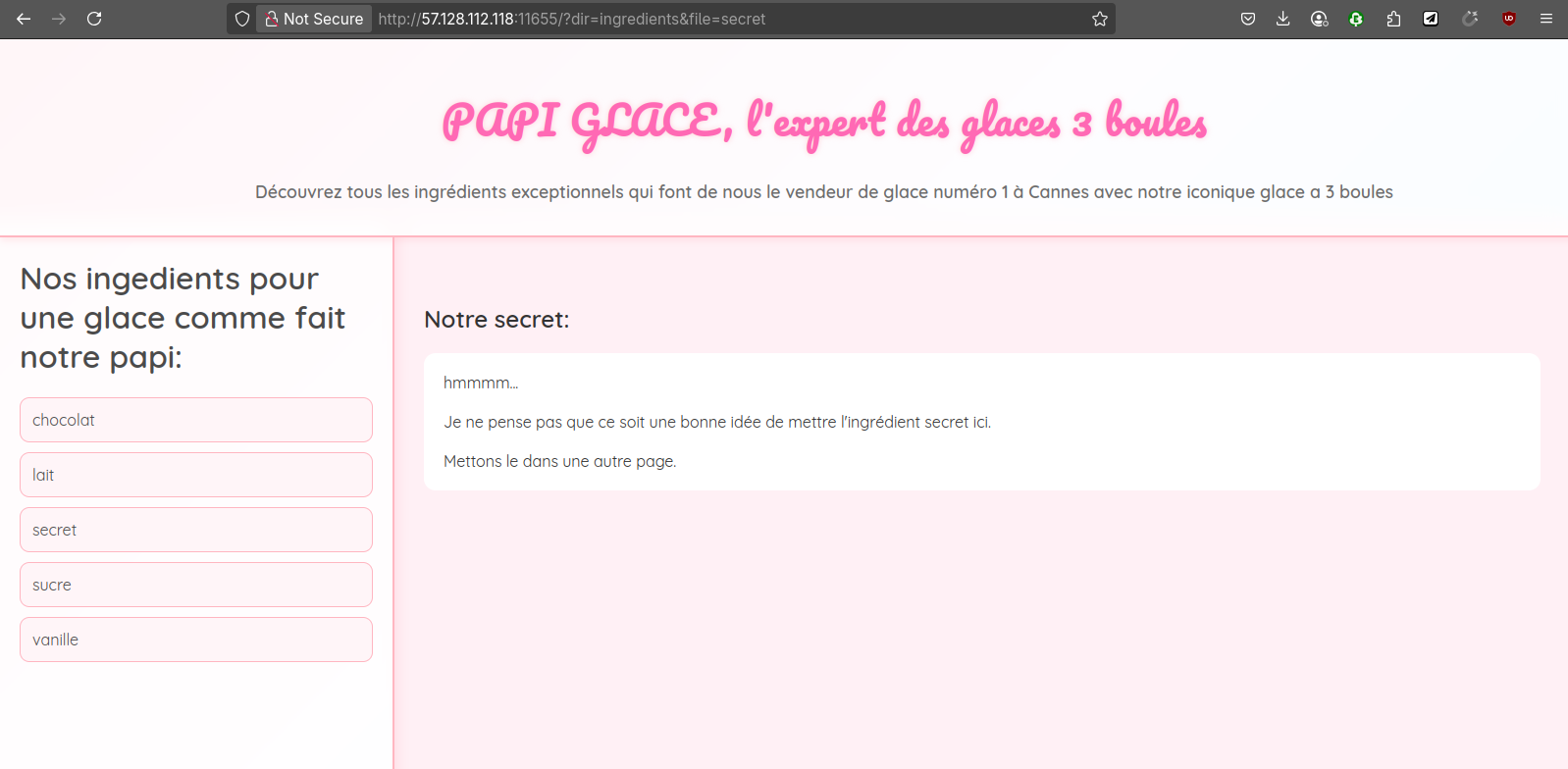Bookmark this page with the star icon

[x=1100, y=19]
